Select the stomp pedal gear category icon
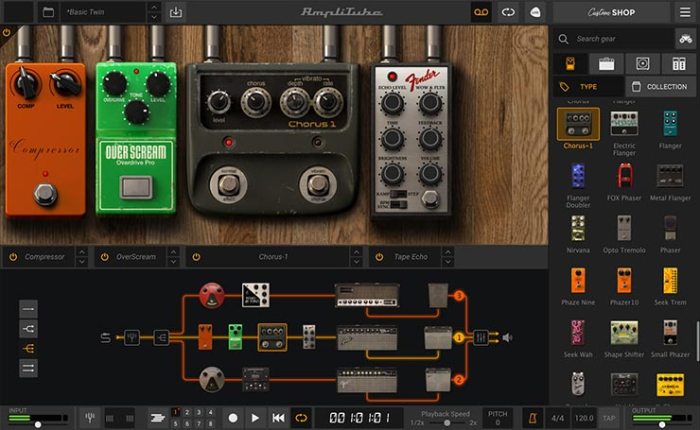The image size is (700, 430). (x=570, y=64)
